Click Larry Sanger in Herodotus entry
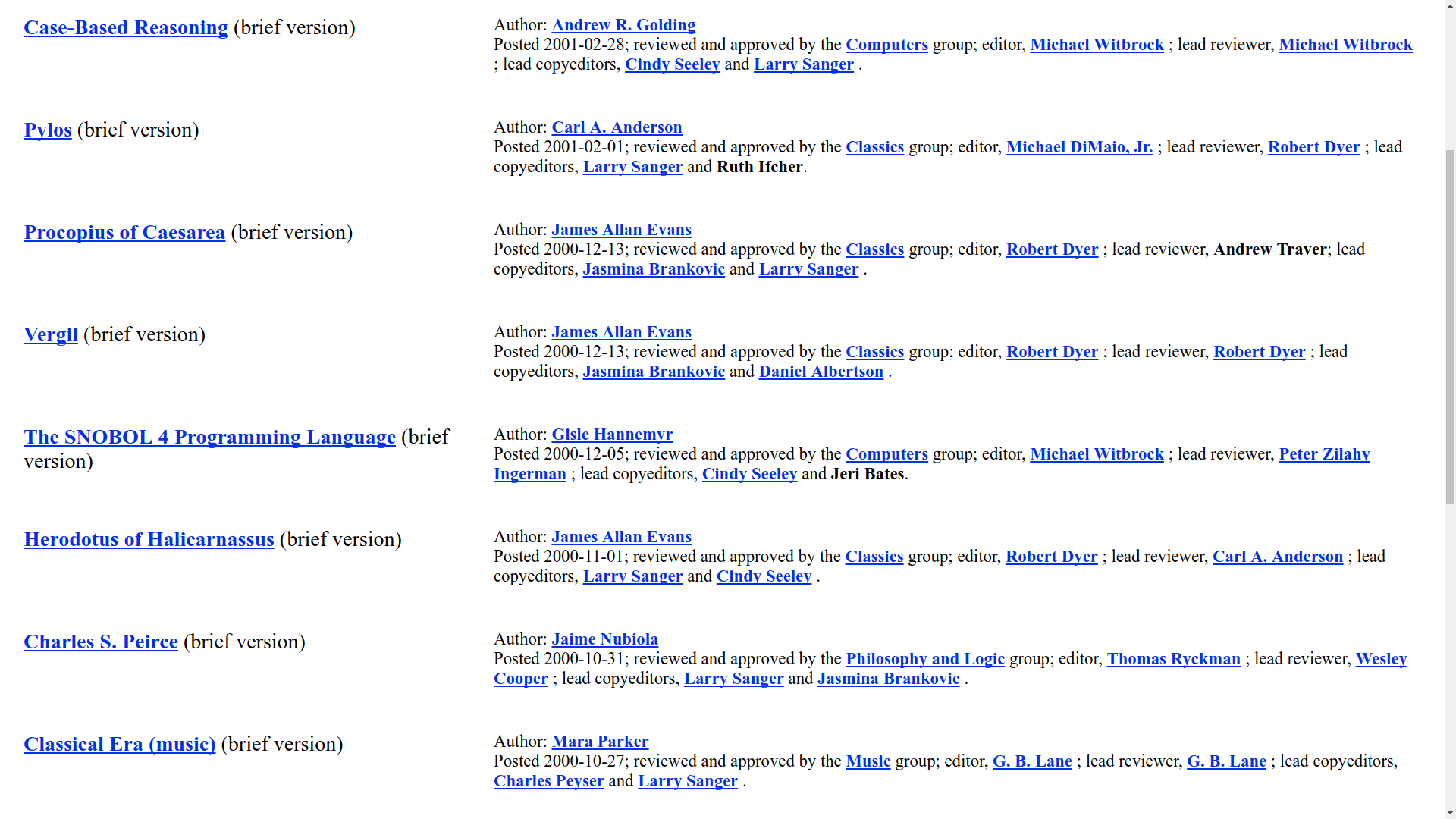This screenshot has height=819, width=1456. (632, 576)
